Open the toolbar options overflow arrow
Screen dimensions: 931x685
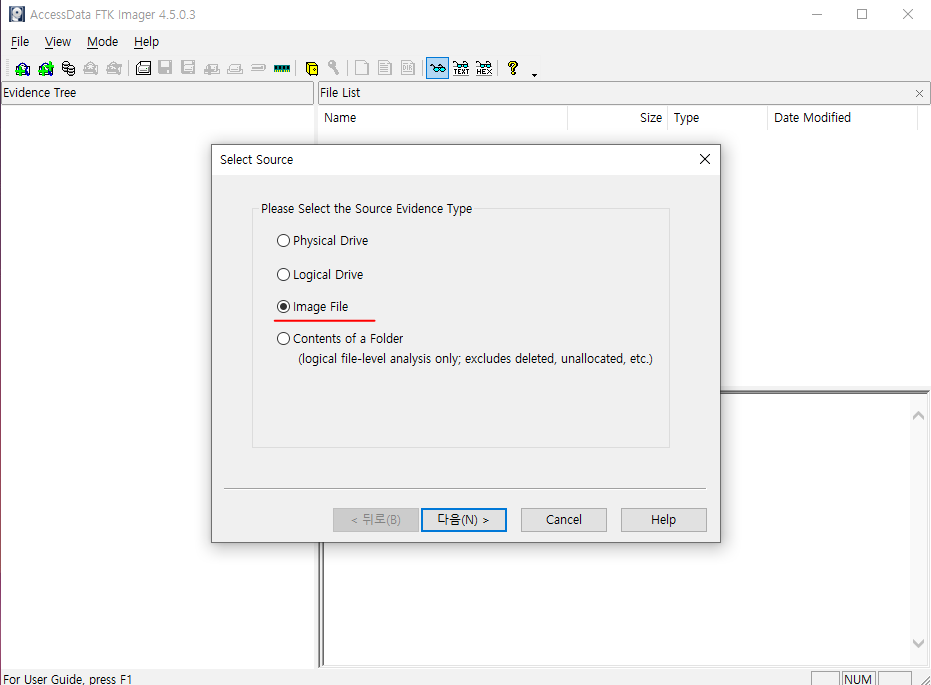[x=534, y=75]
